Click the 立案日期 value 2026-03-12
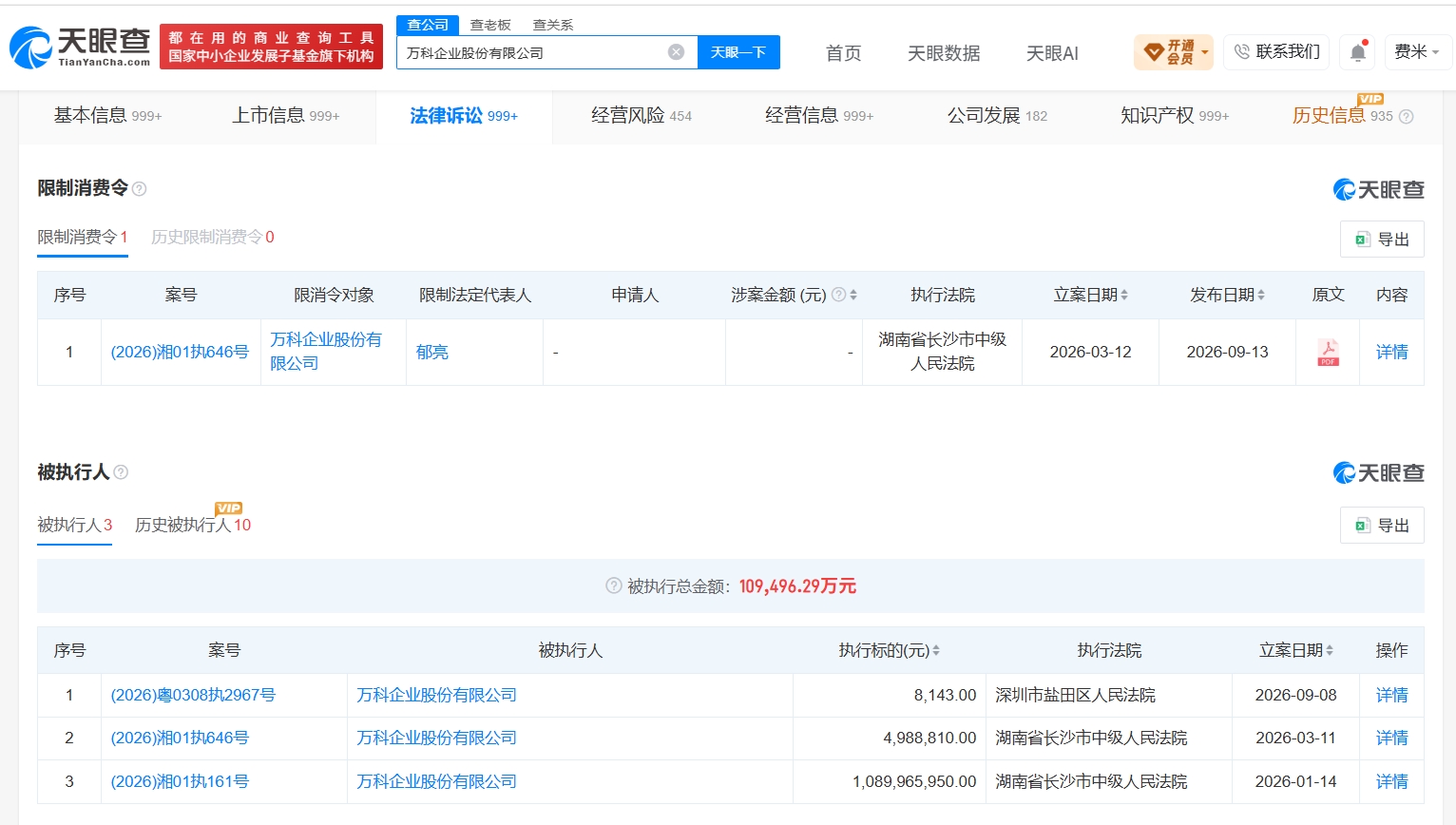1456x825 pixels. (x=1090, y=353)
